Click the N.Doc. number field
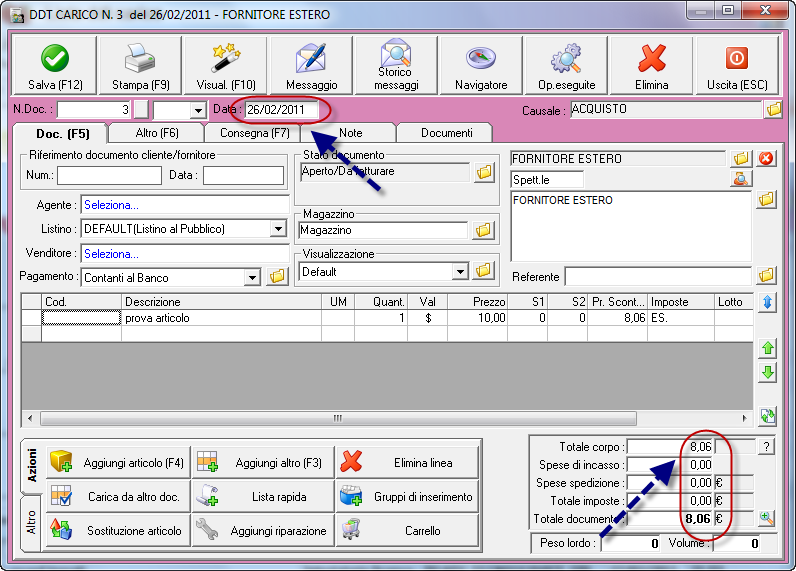This screenshot has height=571, width=796. click(94, 110)
